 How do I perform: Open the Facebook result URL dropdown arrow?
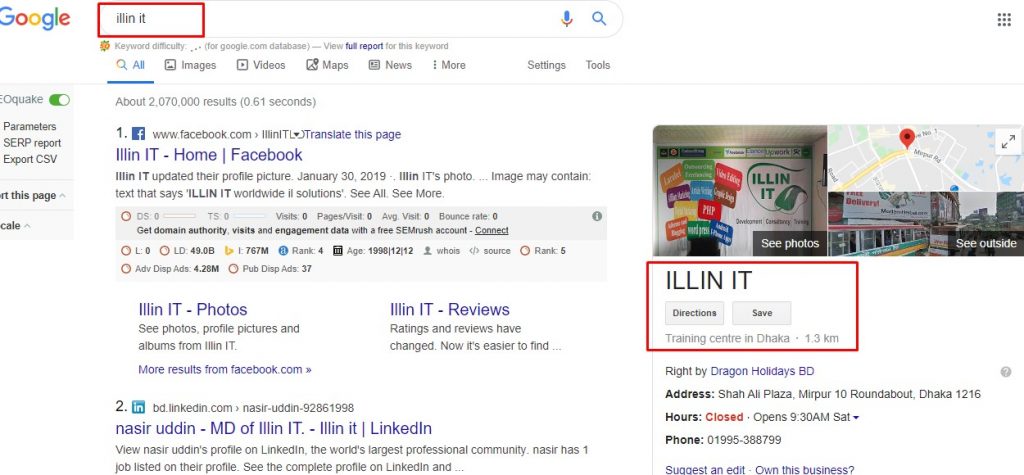[297, 134]
